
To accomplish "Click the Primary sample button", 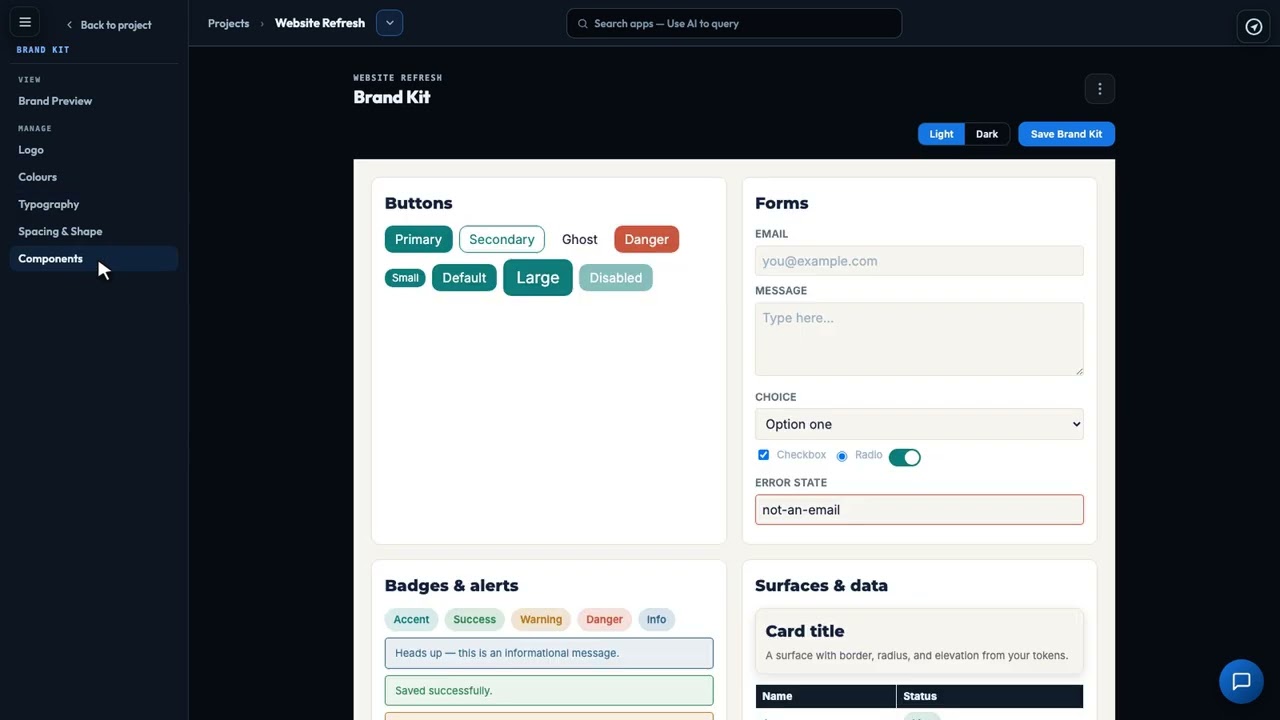I will pyautogui.click(x=418, y=239).
